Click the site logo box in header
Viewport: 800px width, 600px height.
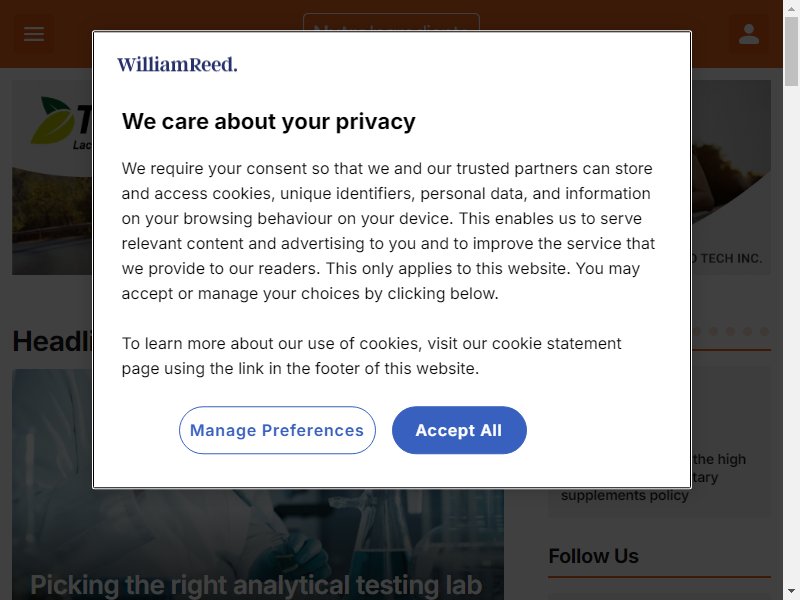pyautogui.click(x=391, y=22)
